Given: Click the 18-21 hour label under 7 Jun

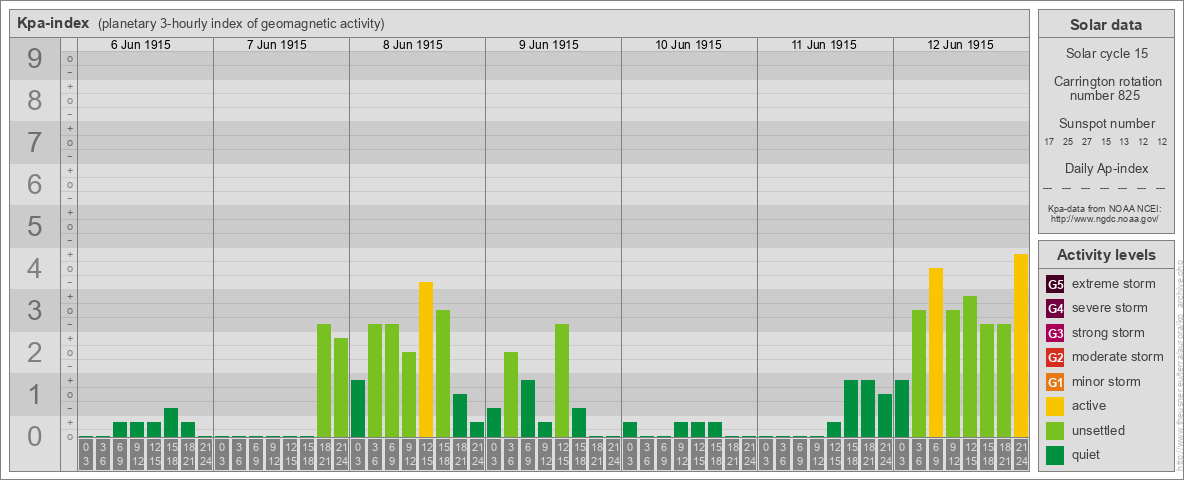Looking at the screenshot, I should [324, 454].
